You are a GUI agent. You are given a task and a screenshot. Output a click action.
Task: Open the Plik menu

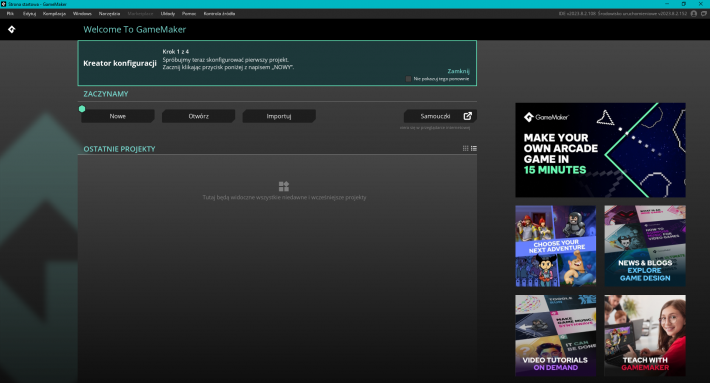pyautogui.click(x=10, y=14)
